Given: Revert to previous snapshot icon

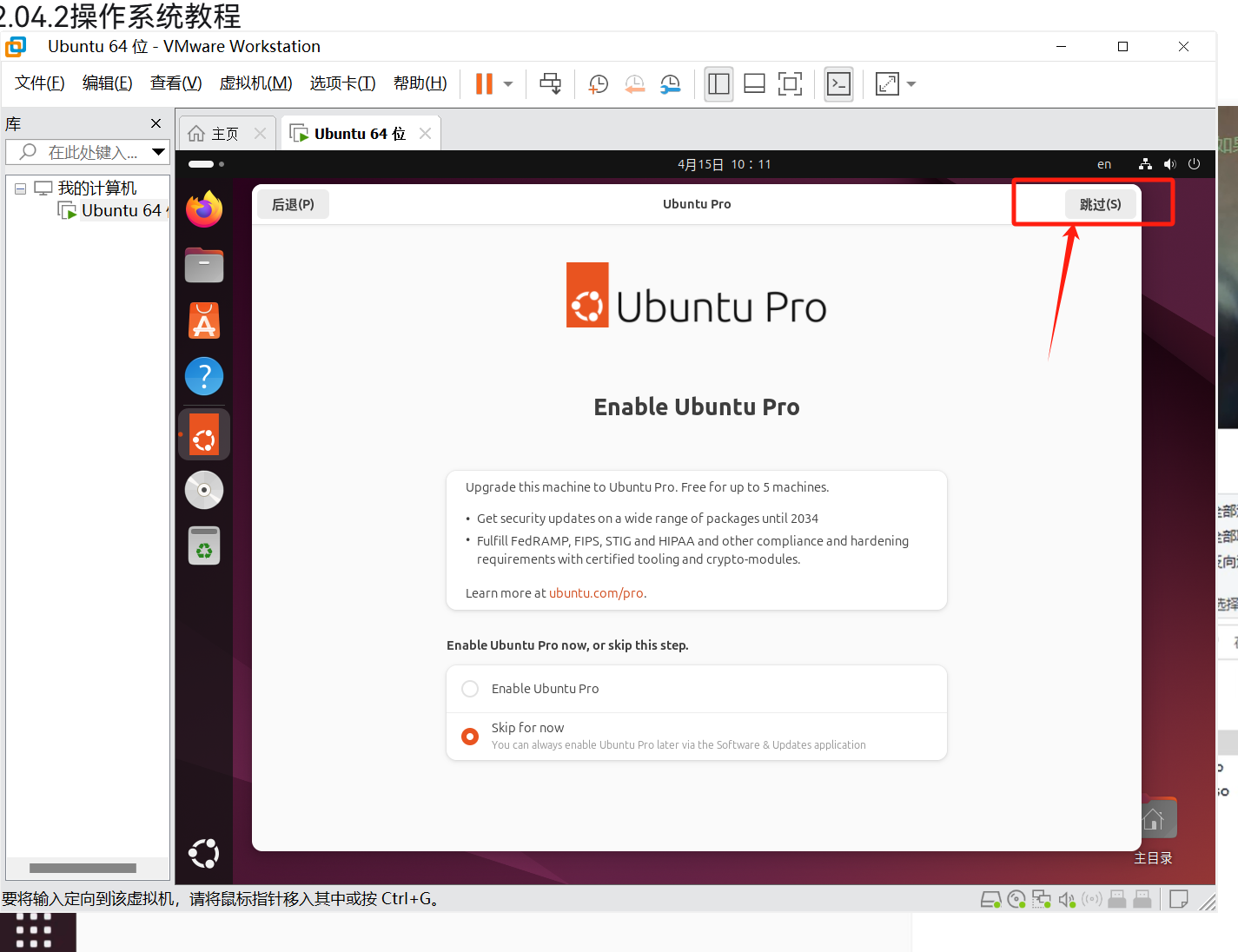Looking at the screenshot, I should click(x=635, y=83).
